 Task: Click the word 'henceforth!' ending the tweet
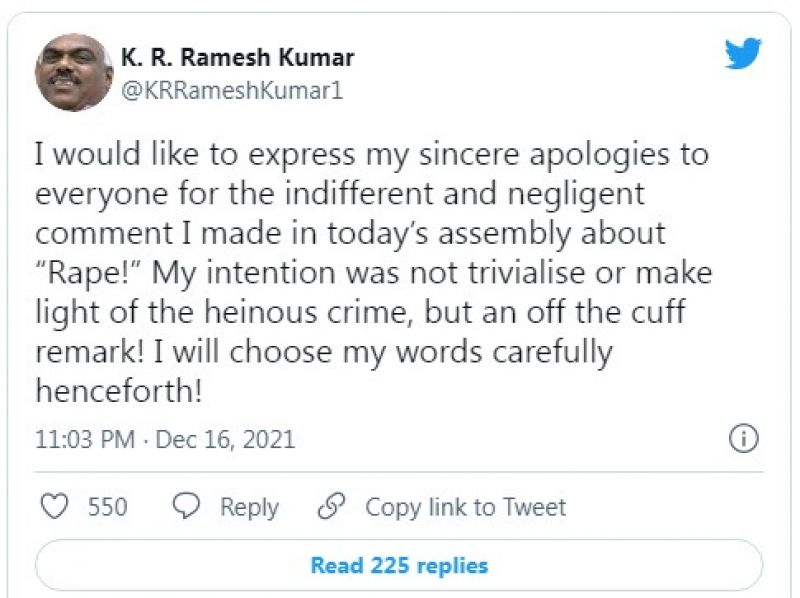click(119, 391)
